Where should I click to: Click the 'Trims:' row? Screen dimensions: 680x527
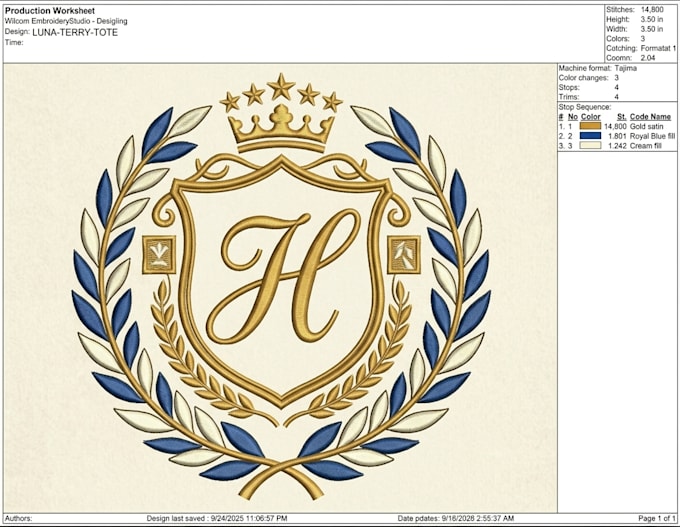pyautogui.click(x=588, y=97)
